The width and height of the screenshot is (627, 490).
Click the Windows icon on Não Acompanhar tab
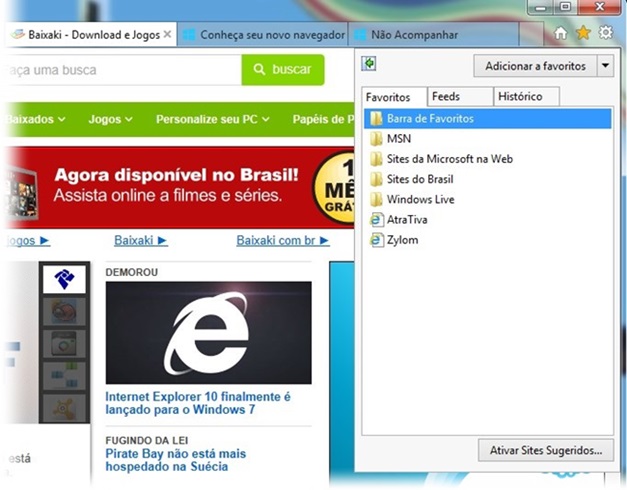coord(360,35)
